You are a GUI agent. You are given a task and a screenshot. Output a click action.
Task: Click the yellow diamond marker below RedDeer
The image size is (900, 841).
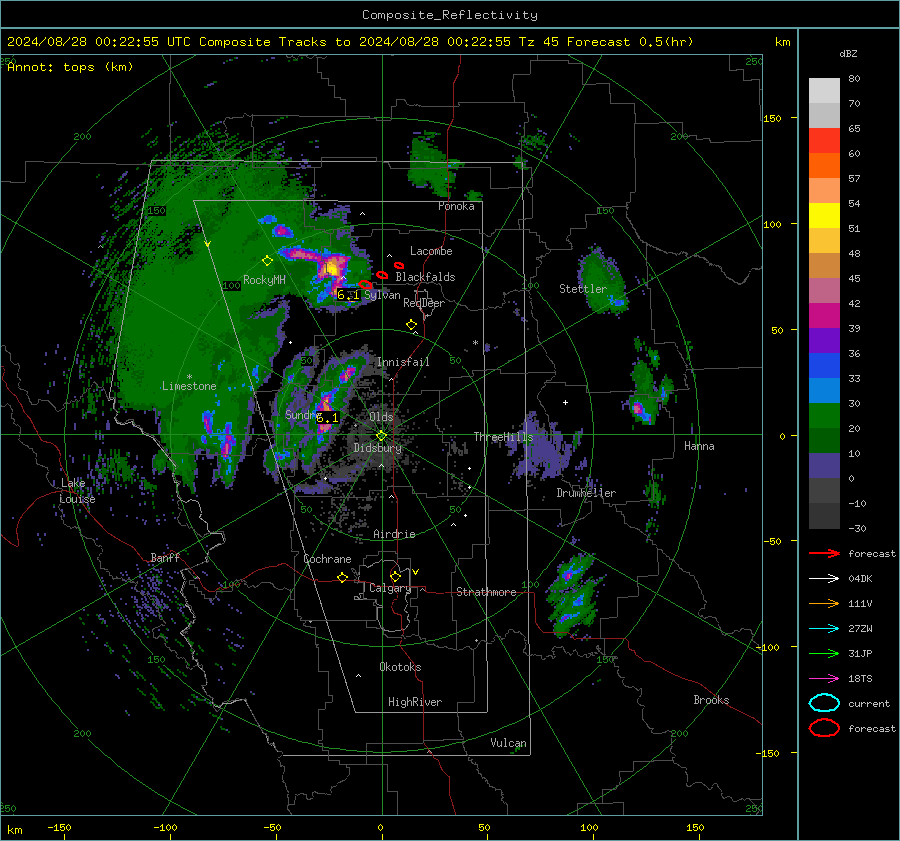click(411, 325)
